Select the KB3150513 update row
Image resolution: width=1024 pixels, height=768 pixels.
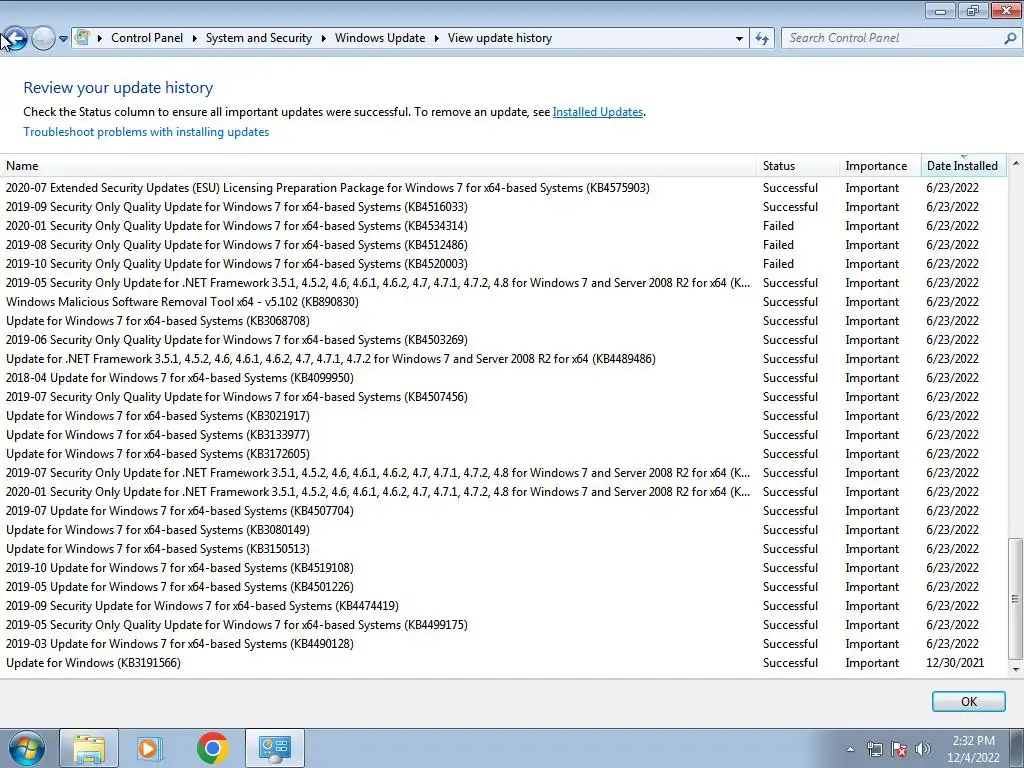(x=503, y=549)
